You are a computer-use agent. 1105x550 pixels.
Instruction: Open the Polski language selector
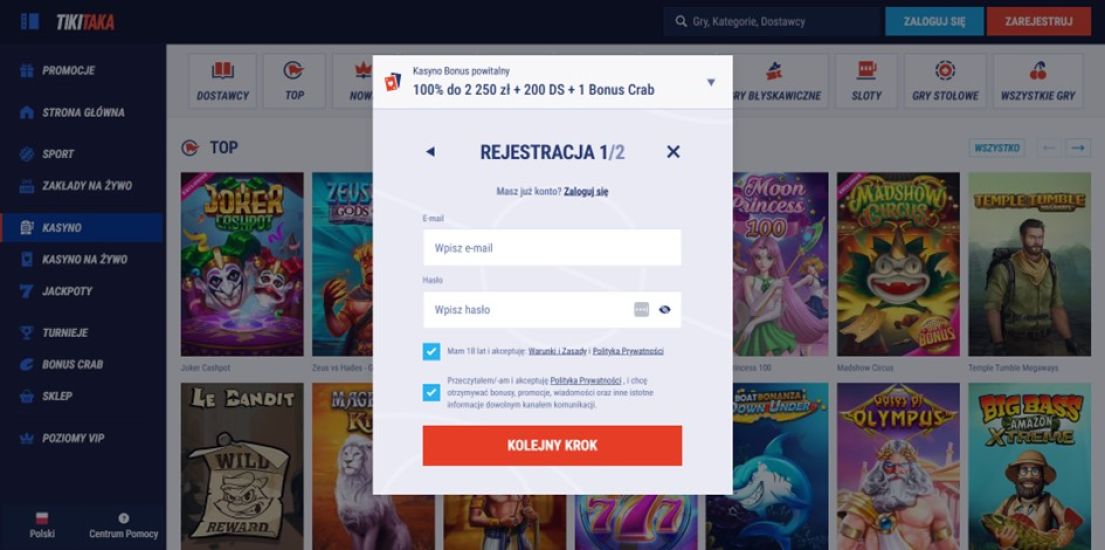tap(42, 525)
